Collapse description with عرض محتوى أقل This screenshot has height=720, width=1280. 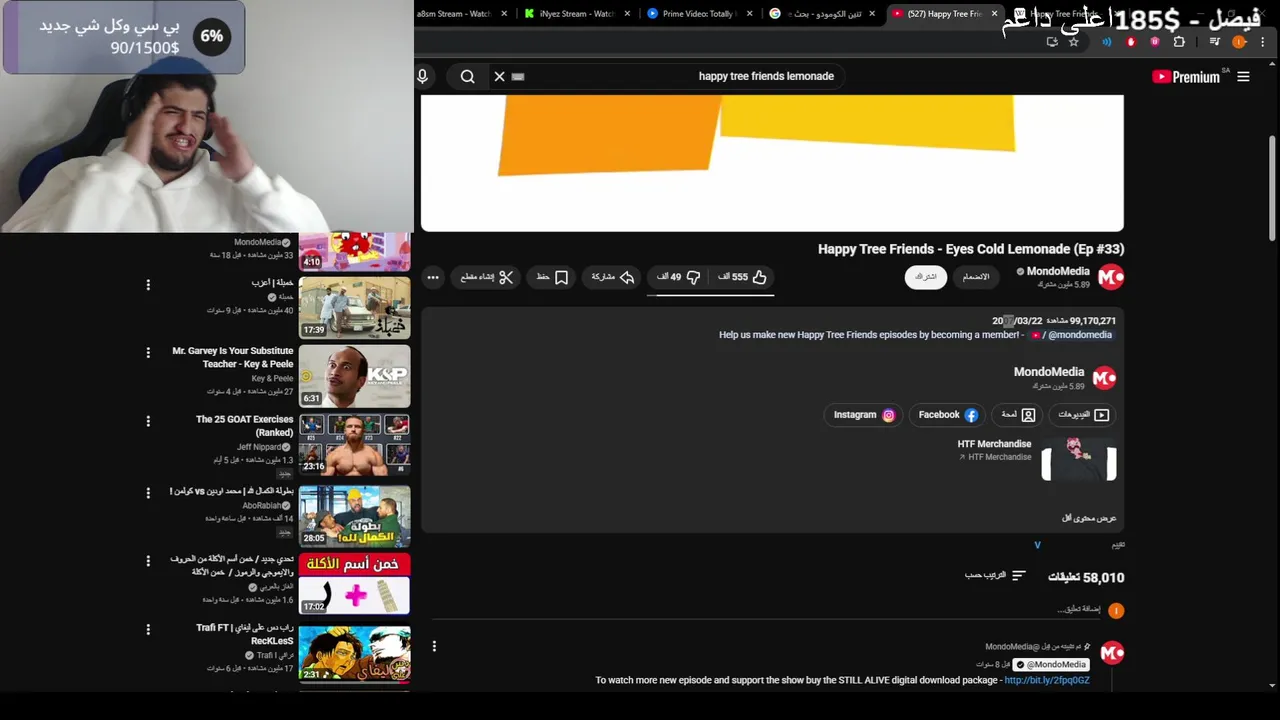click(1089, 518)
